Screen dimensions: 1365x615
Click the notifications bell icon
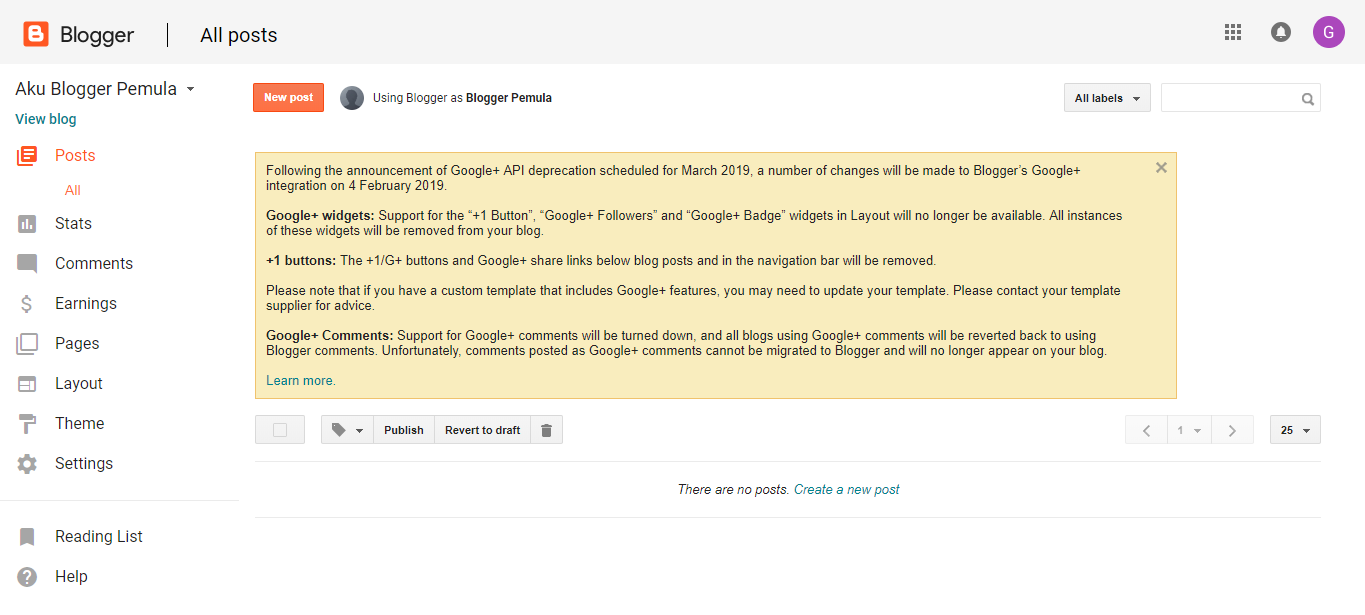pos(1280,32)
